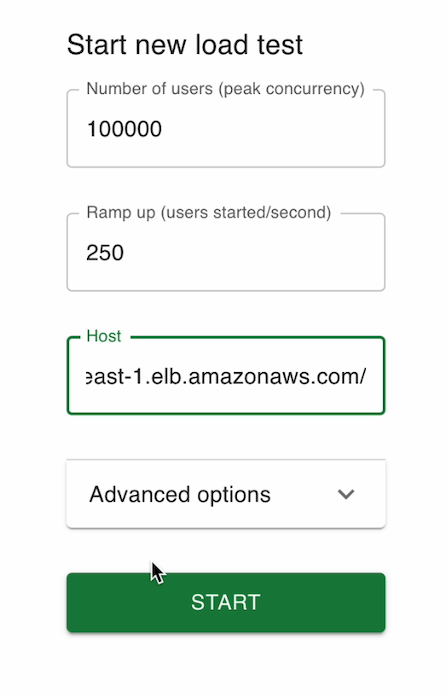
Task: Launch the load test with START
Action: tap(226, 602)
